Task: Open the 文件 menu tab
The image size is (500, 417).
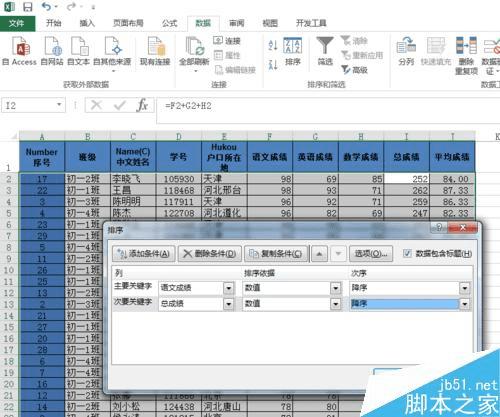Action: [17, 23]
